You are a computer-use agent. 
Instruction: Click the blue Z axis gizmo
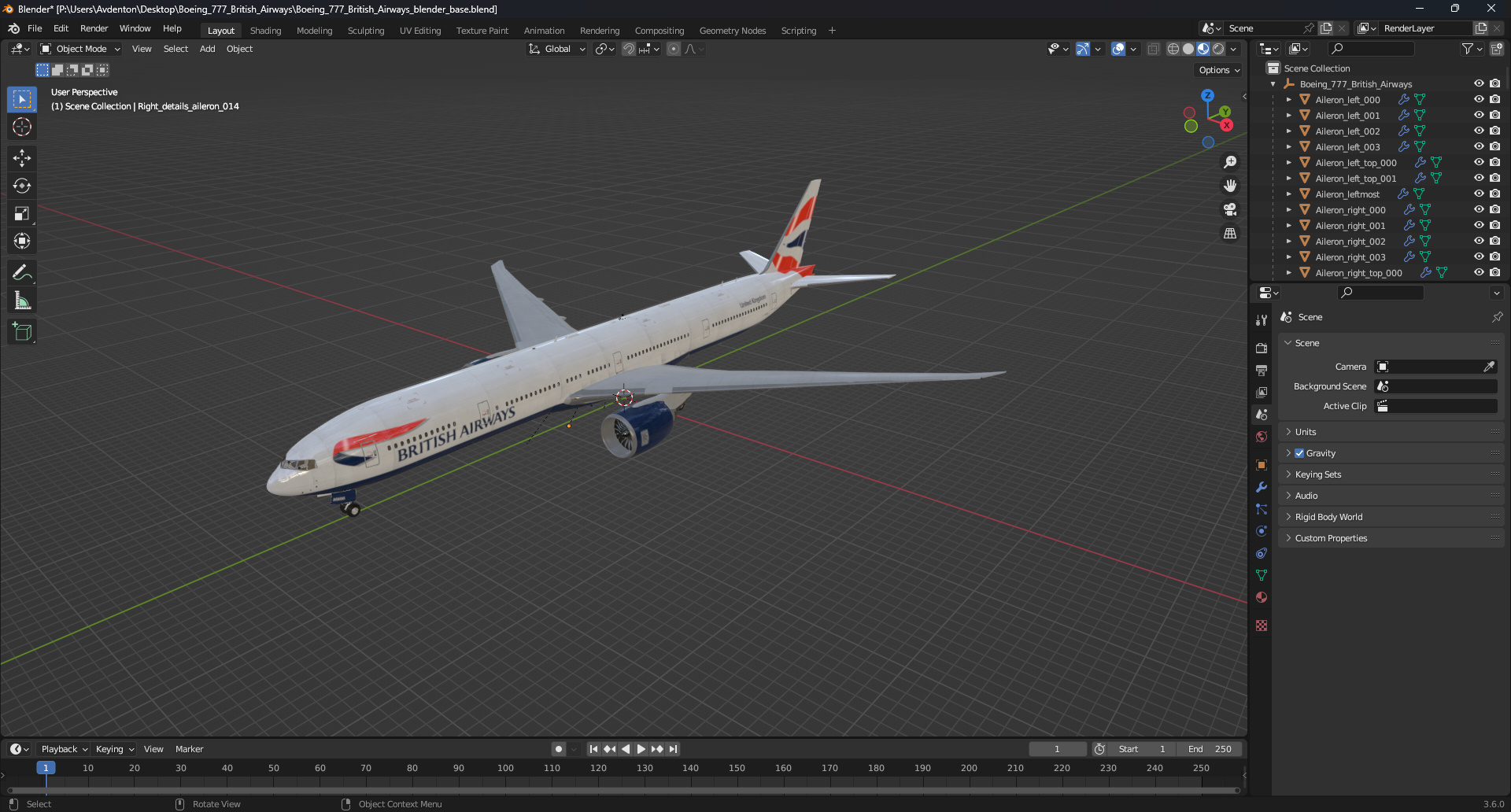(1207, 95)
